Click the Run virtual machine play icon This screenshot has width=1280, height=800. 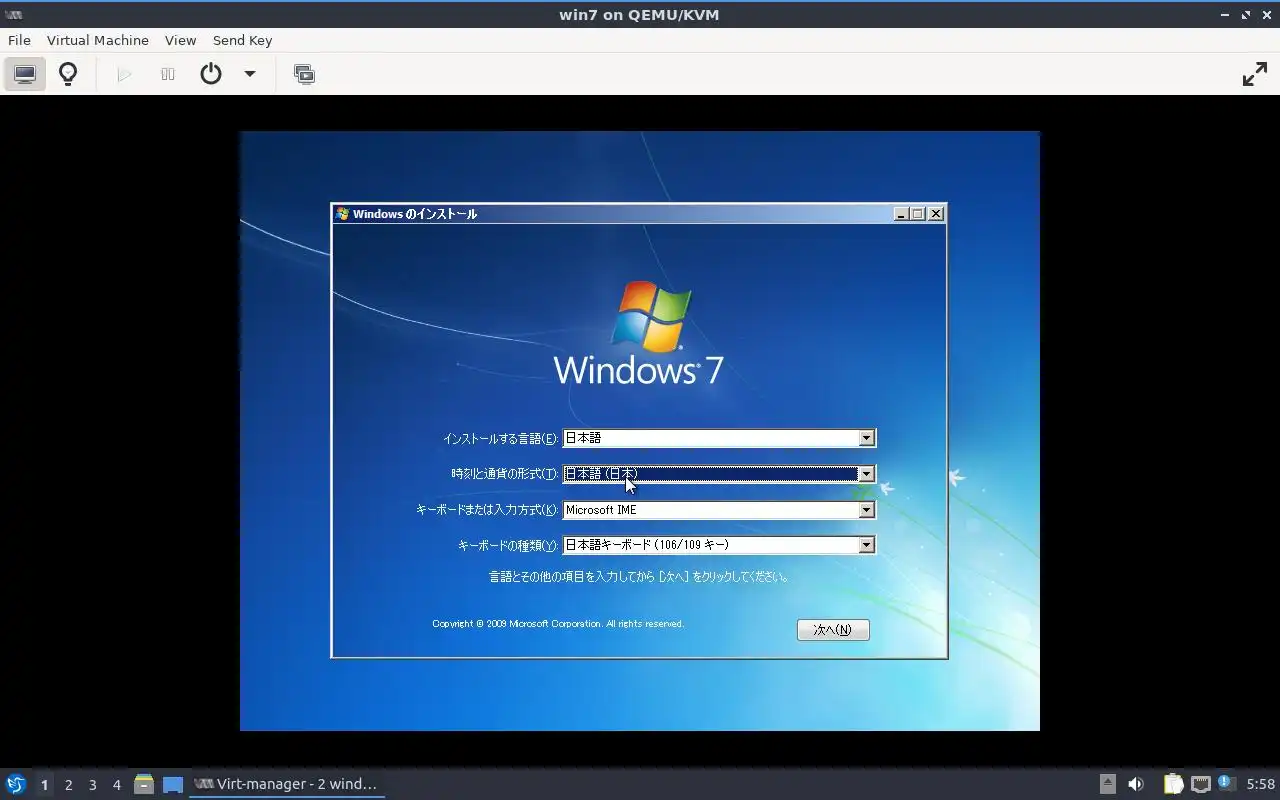(124, 74)
